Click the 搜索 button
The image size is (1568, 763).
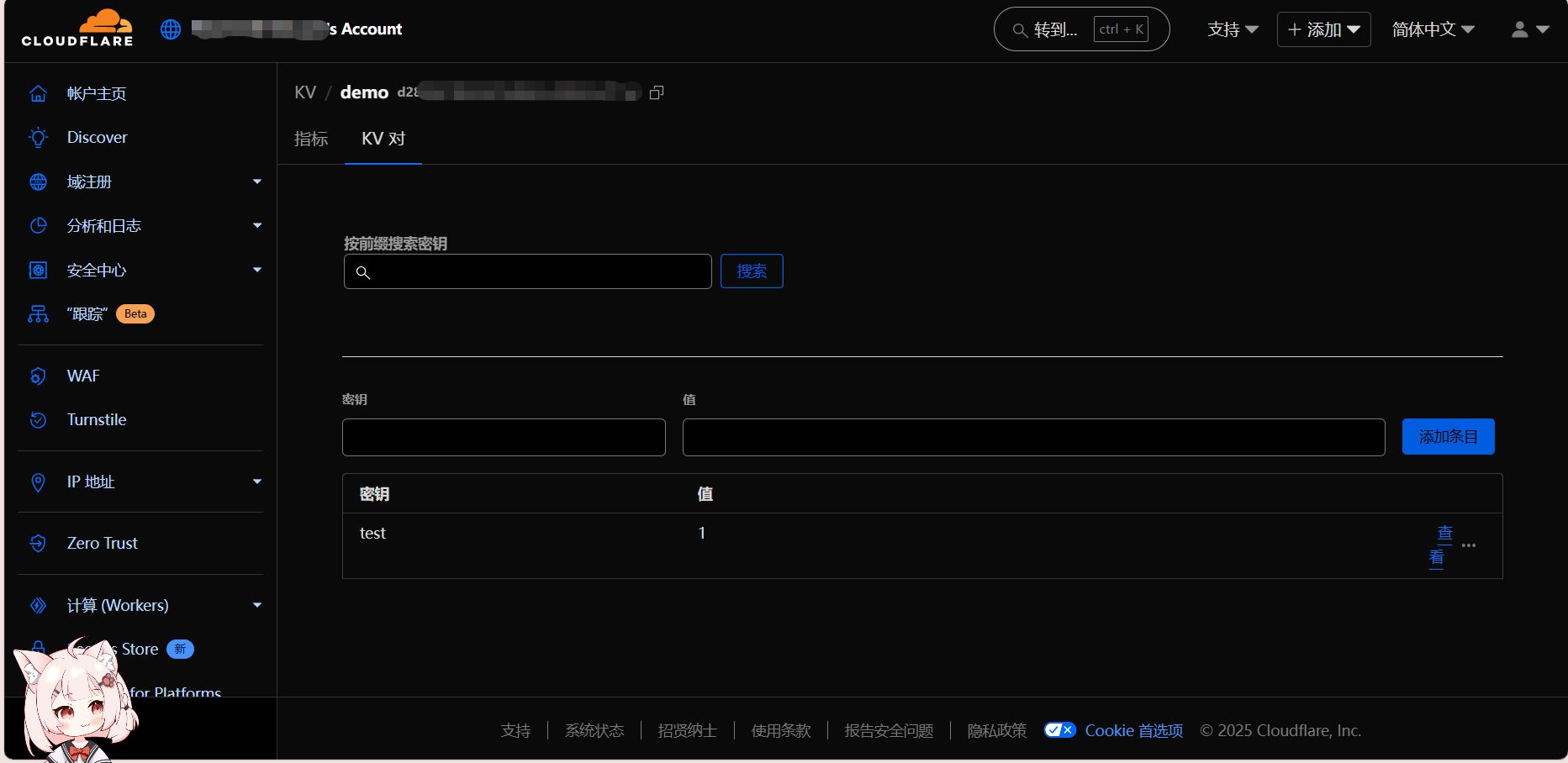pyautogui.click(x=752, y=271)
